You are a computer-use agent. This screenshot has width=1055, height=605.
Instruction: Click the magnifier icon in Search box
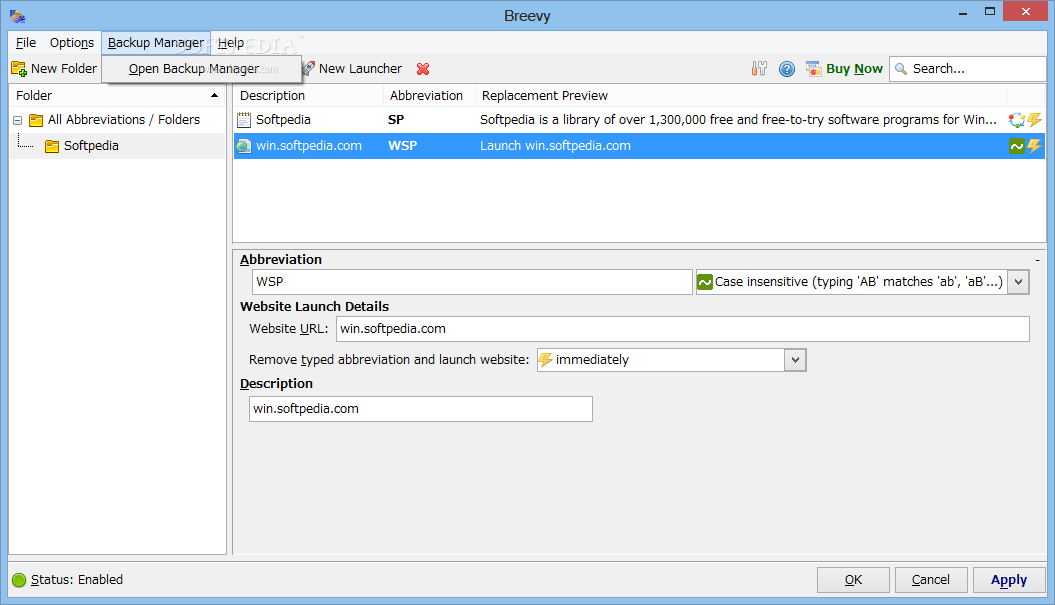click(901, 69)
